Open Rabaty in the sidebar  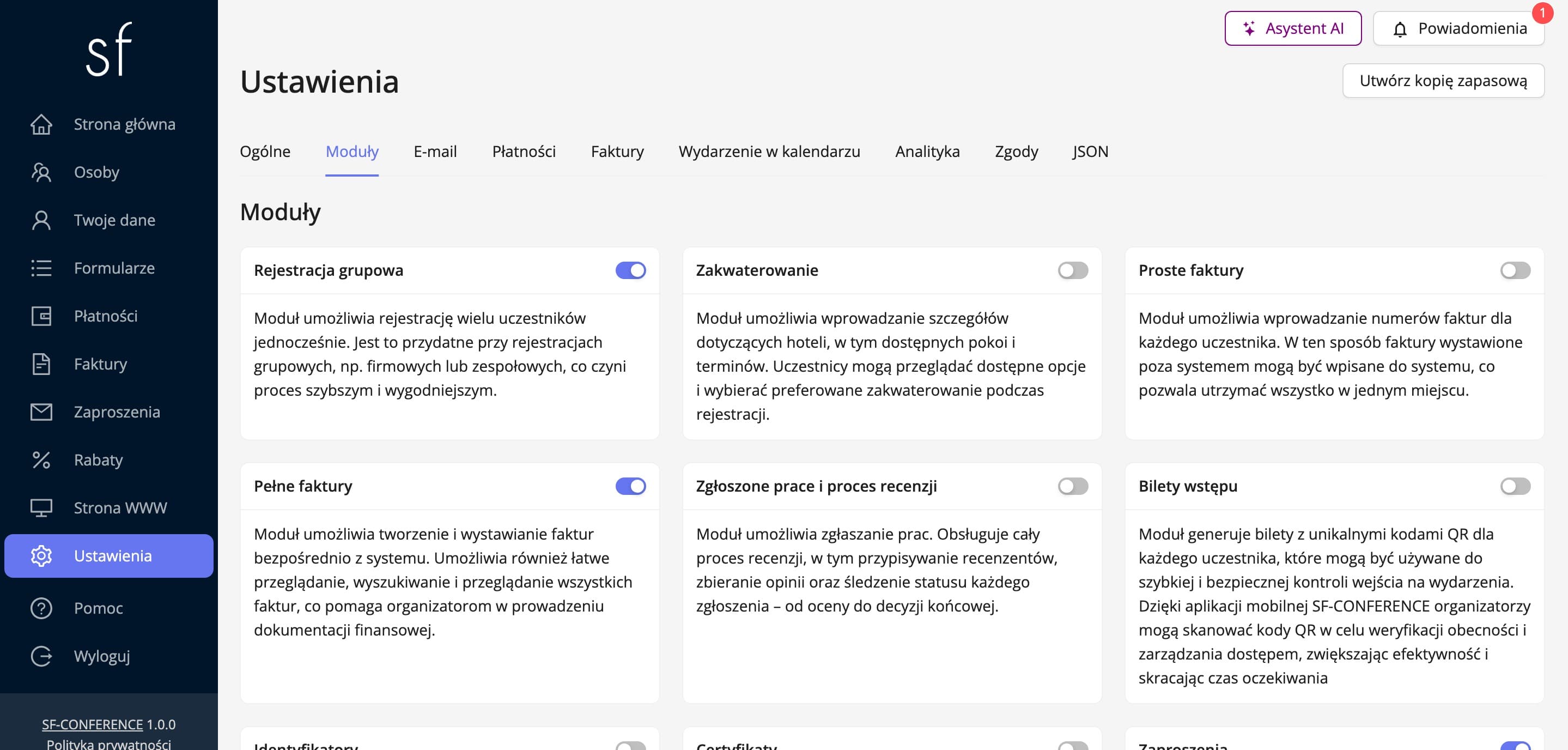click(x=109, y=460)
